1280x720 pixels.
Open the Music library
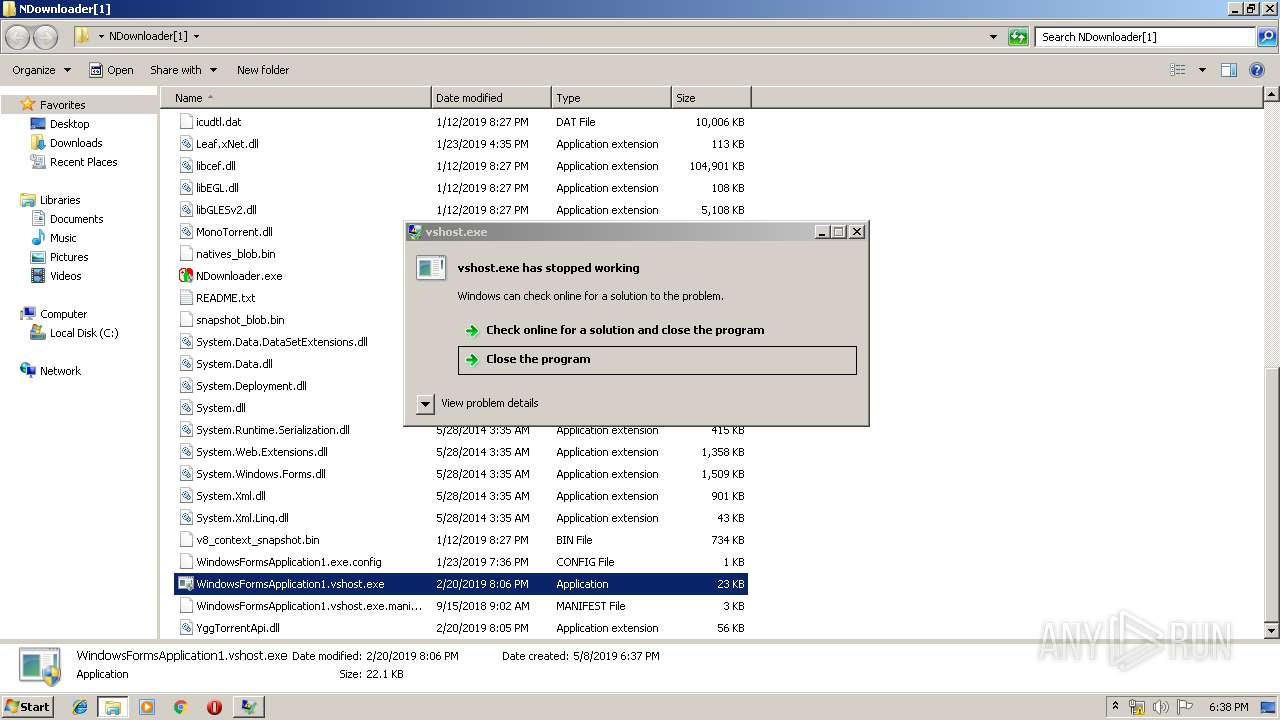click(63, 238)
